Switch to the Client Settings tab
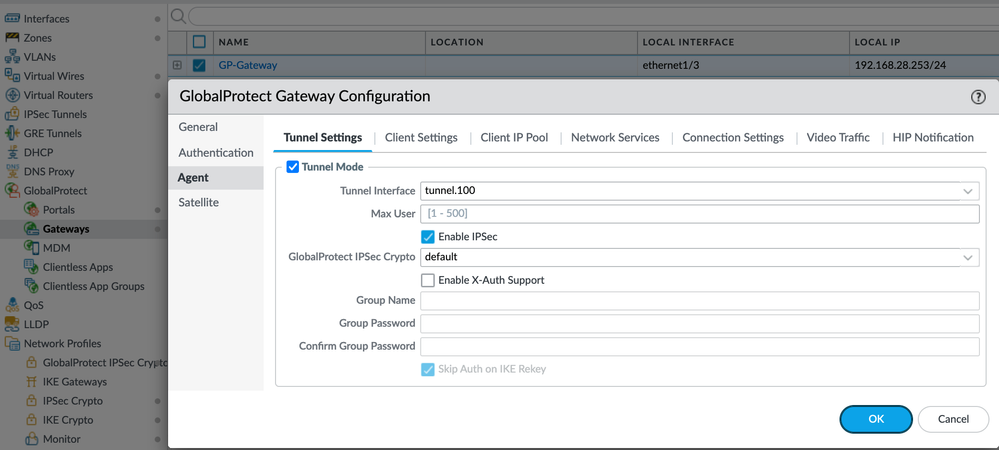 coord(421,138)
